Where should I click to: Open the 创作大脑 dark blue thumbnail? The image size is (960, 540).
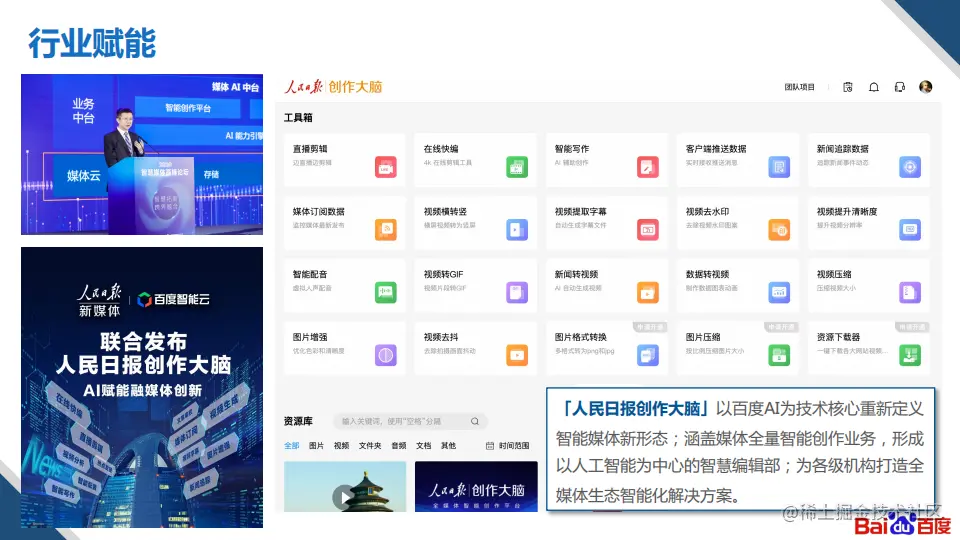(x=476, y=487)
